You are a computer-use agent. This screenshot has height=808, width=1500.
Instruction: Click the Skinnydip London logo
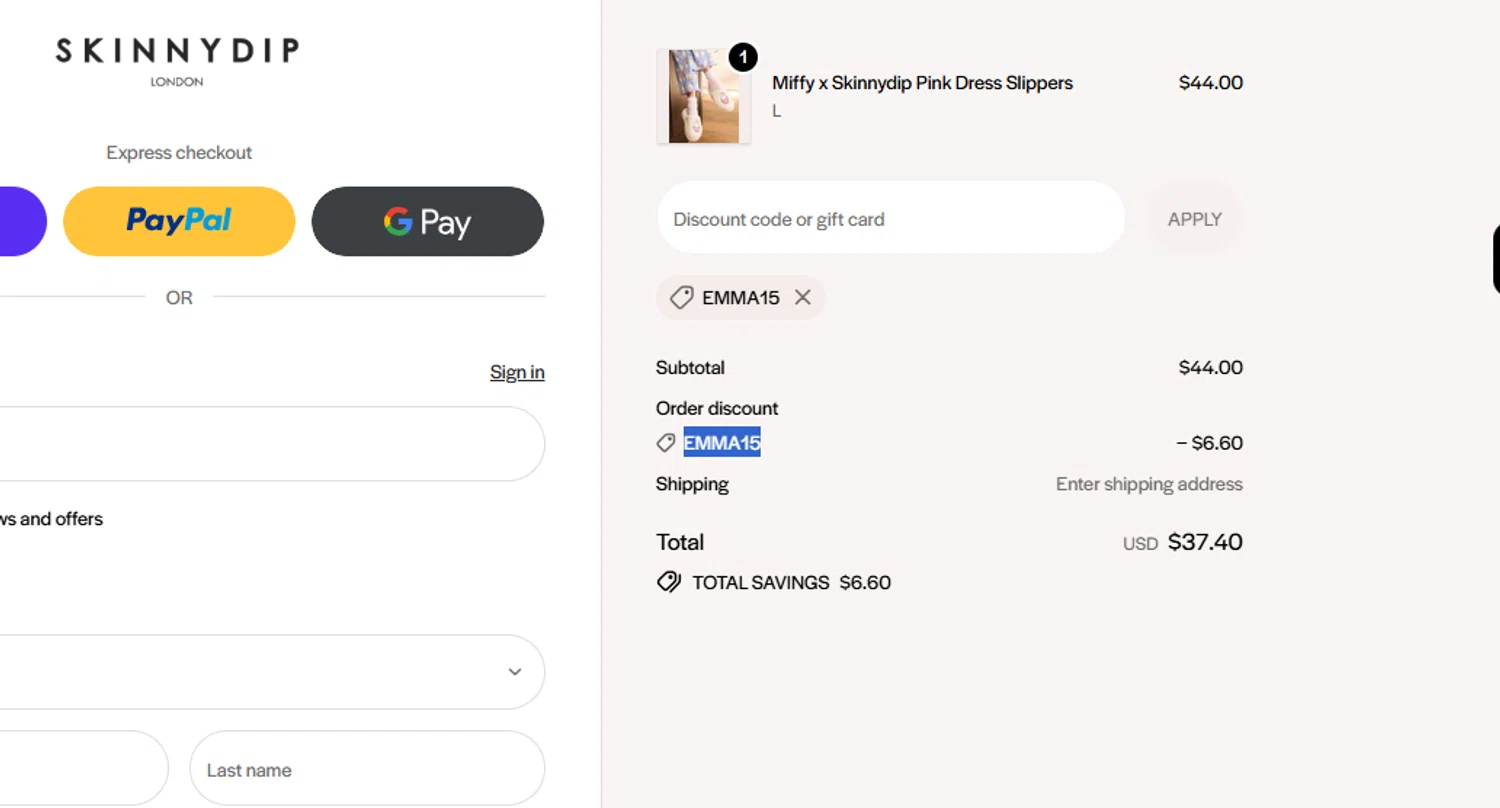(177, 60)
